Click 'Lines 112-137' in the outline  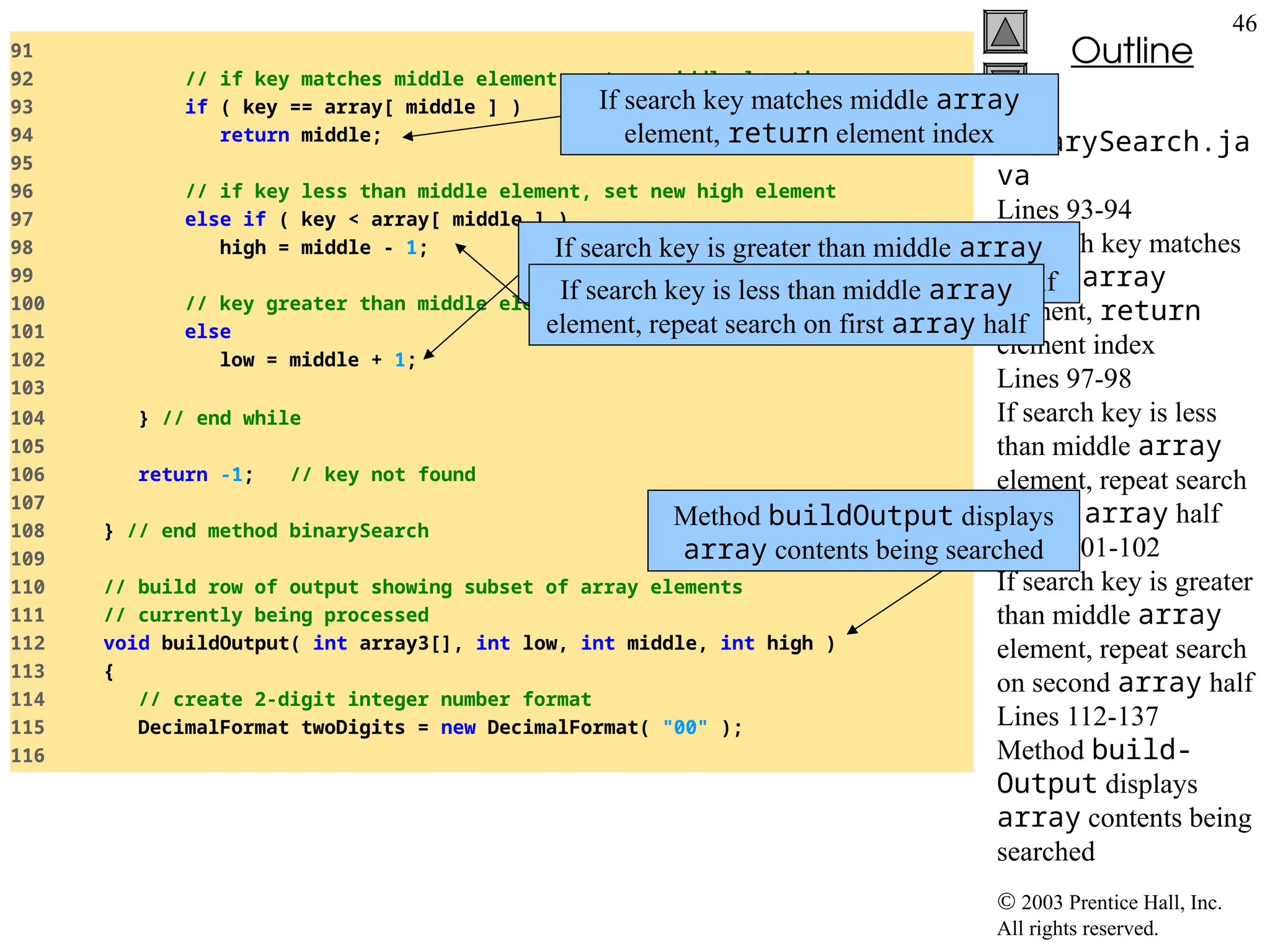pos(1078,716)
